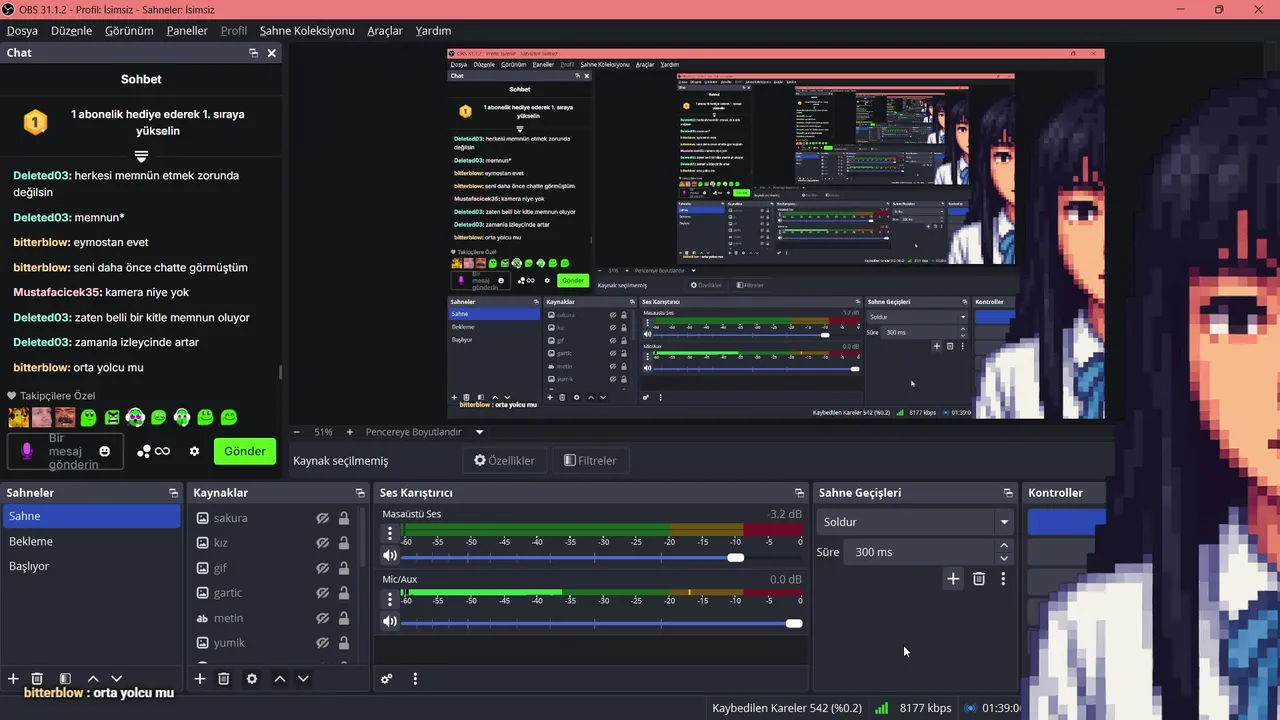Toggle visibility of yumik source
The height and width of the screenshot is (720, 1280).
pyautogui.click(x=323, y=643)
